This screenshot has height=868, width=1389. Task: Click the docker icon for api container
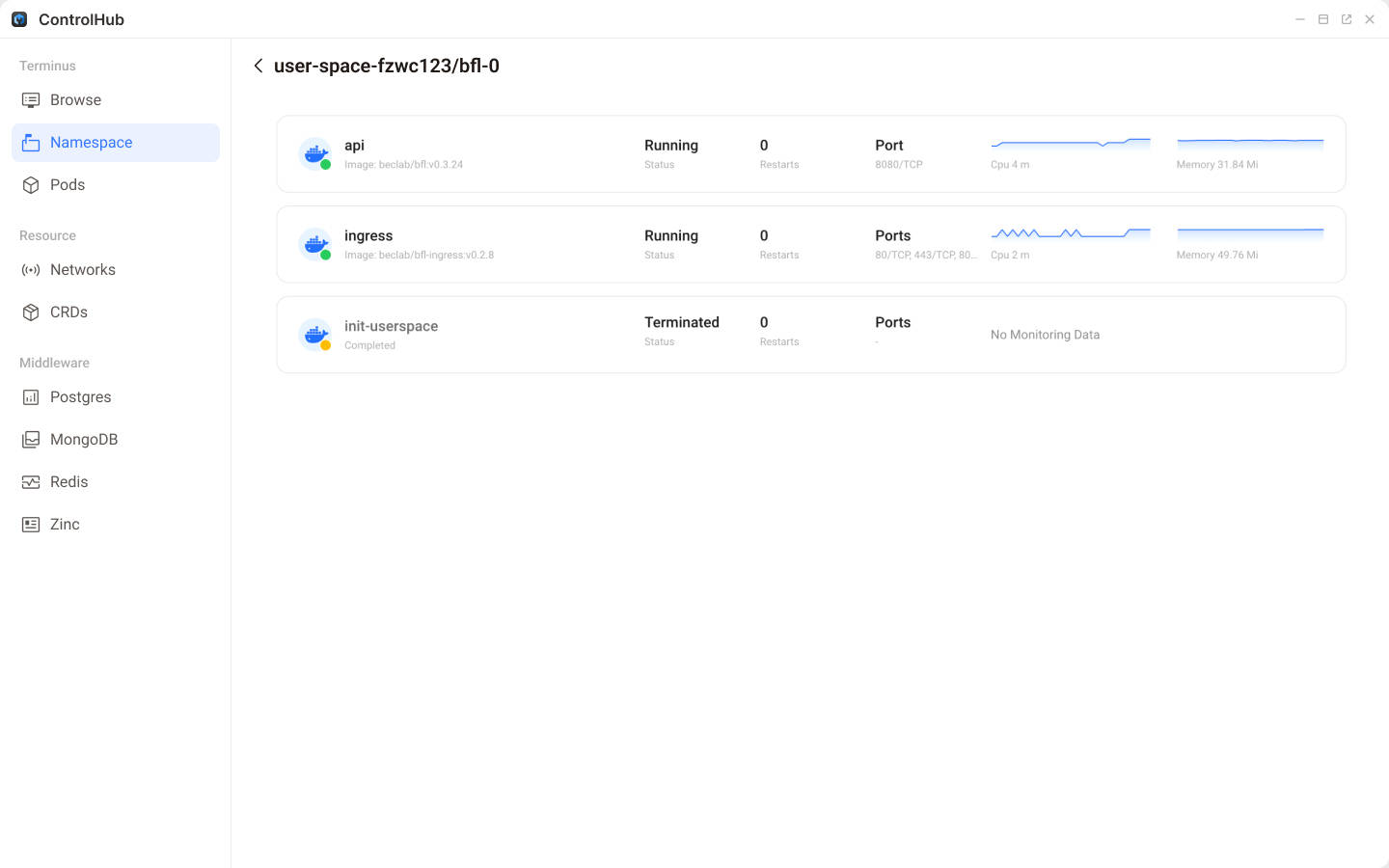pyautogui.click(x=314, y=154)
